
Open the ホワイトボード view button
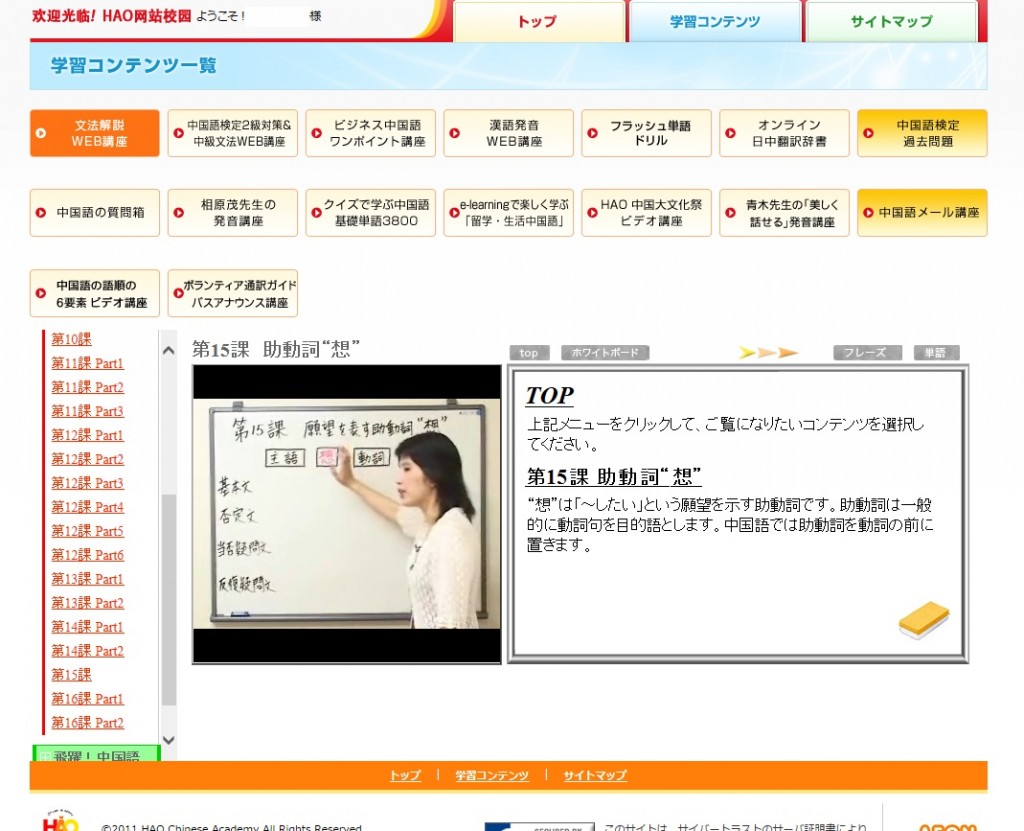[x=605, y=353]
